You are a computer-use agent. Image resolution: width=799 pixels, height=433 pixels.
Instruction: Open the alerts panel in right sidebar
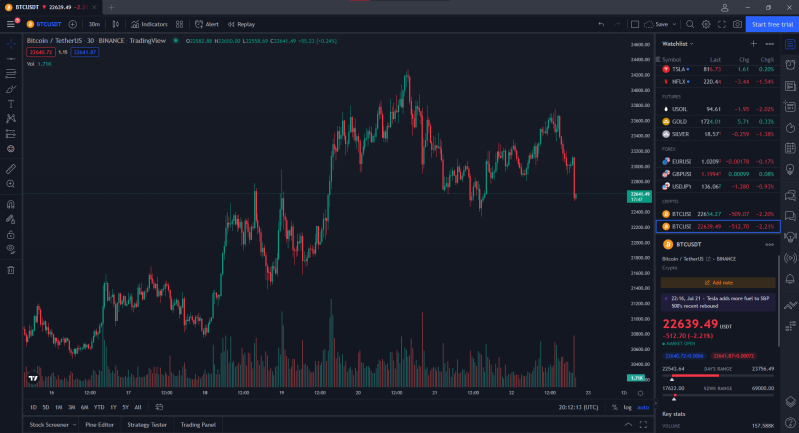tap(790, 65)
